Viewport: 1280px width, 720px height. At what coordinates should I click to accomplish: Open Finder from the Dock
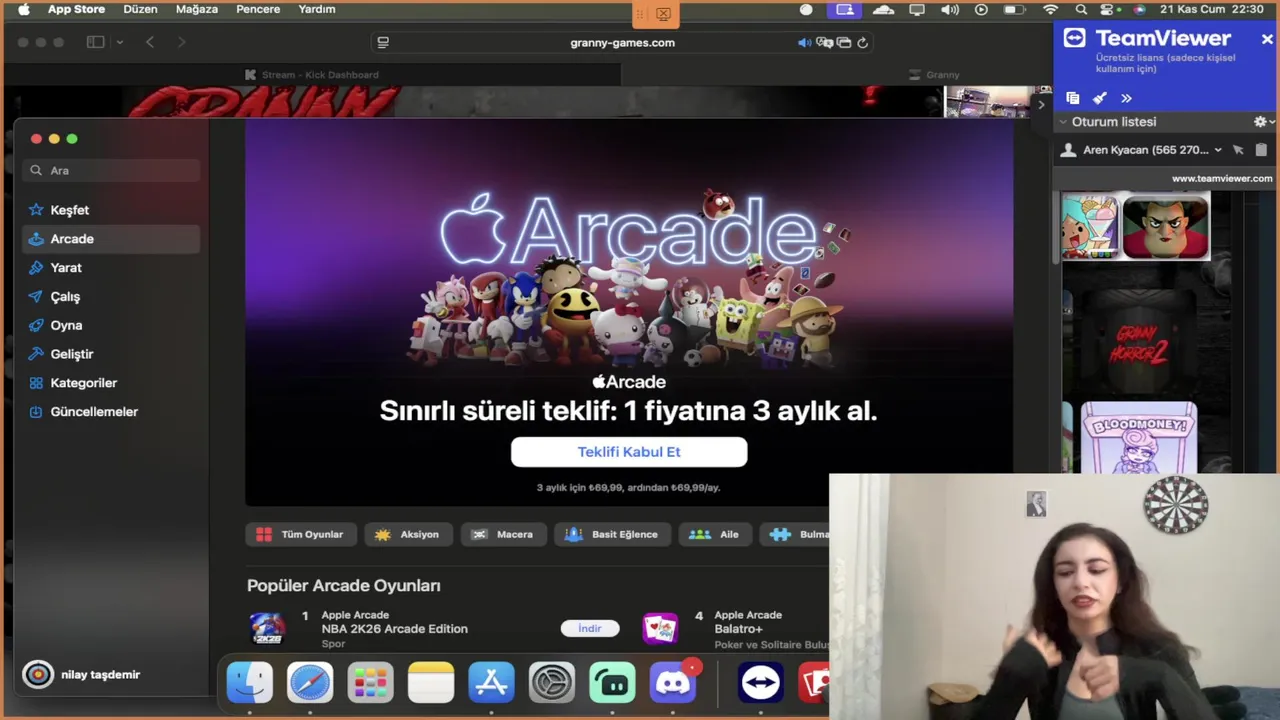pyautogui.click(x=250, y=683)
